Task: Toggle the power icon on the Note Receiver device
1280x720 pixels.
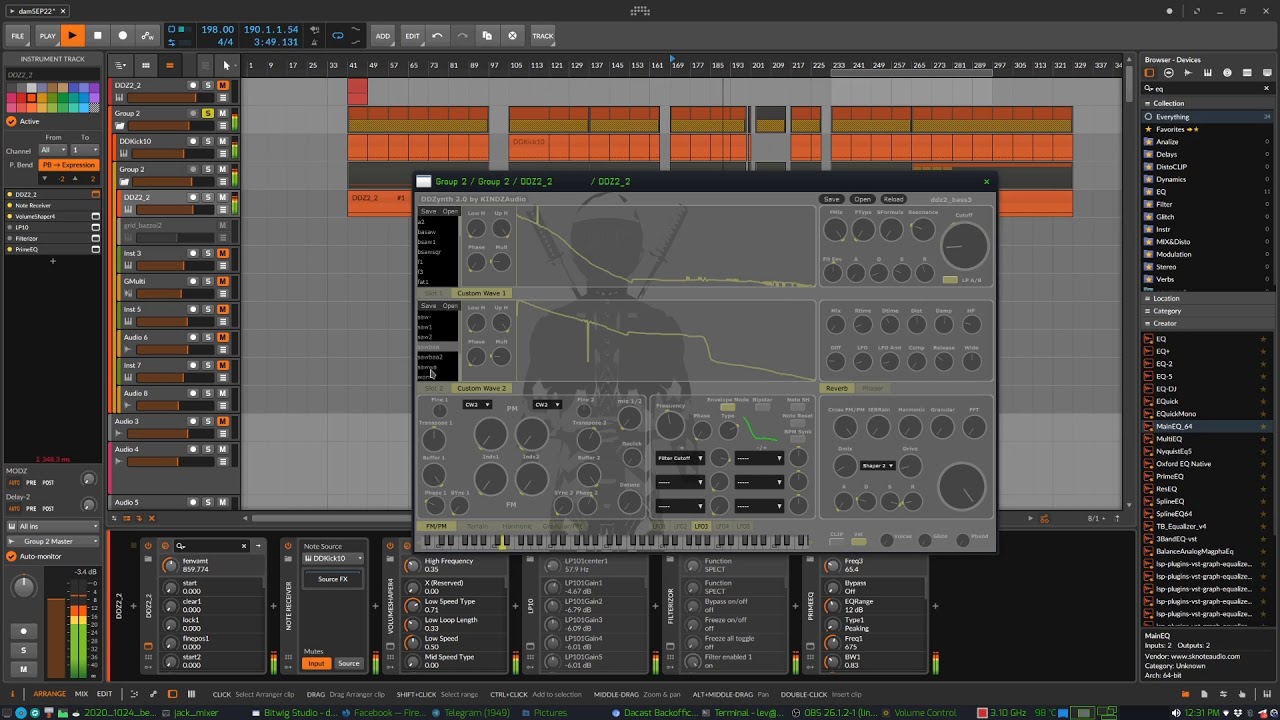Action: point(288,546)
